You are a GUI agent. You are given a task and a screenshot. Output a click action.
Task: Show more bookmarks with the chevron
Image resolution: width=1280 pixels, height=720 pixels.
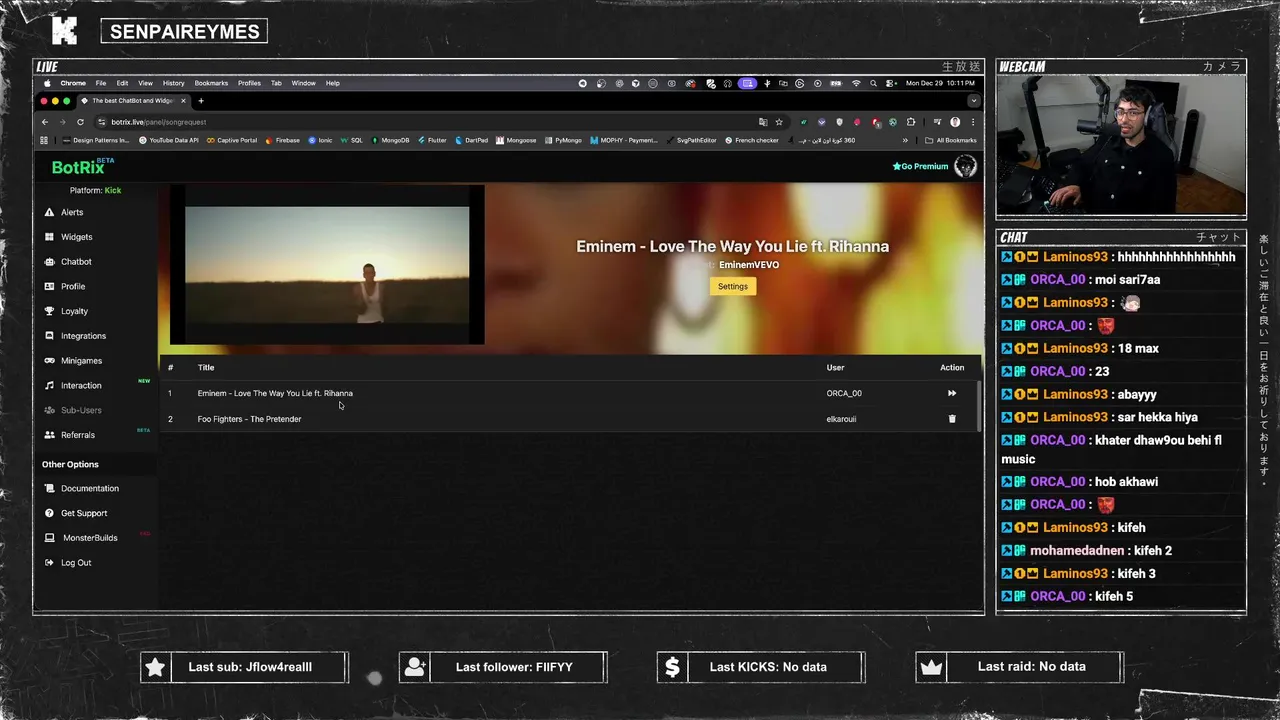coord(906,140)
